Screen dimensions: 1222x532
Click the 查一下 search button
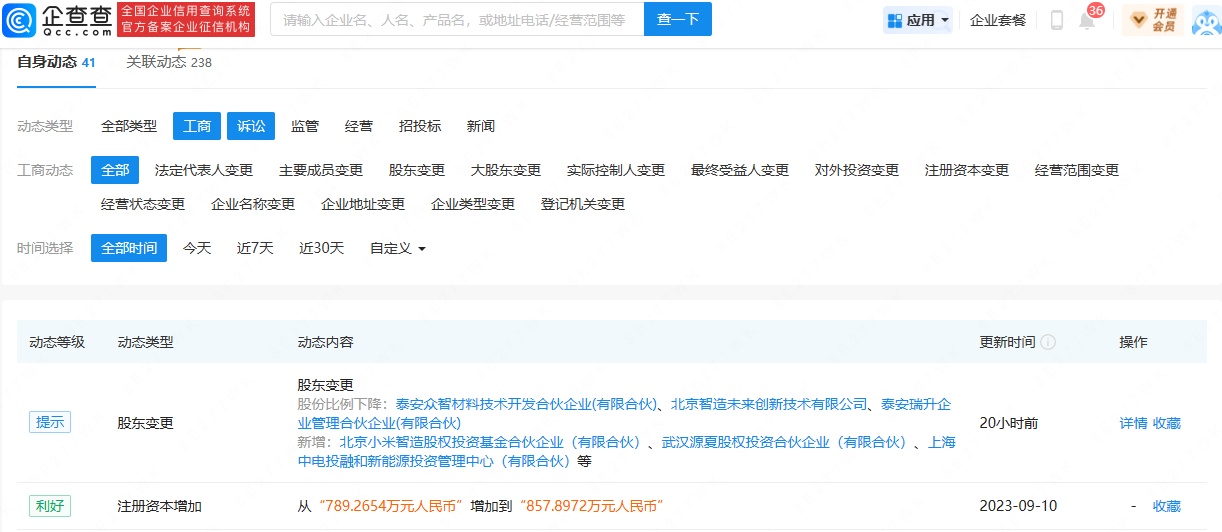(678, 19)
